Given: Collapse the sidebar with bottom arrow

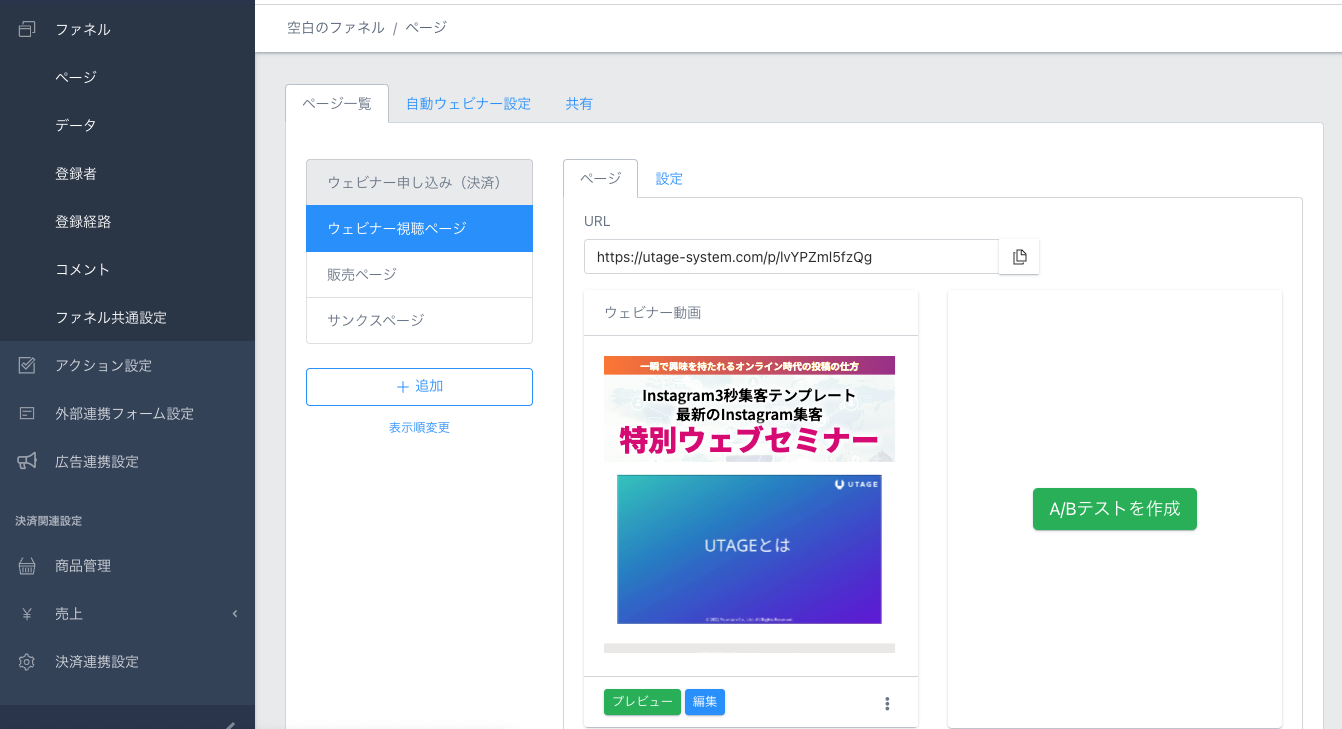Looking at the screenshot, I should 229,723.
